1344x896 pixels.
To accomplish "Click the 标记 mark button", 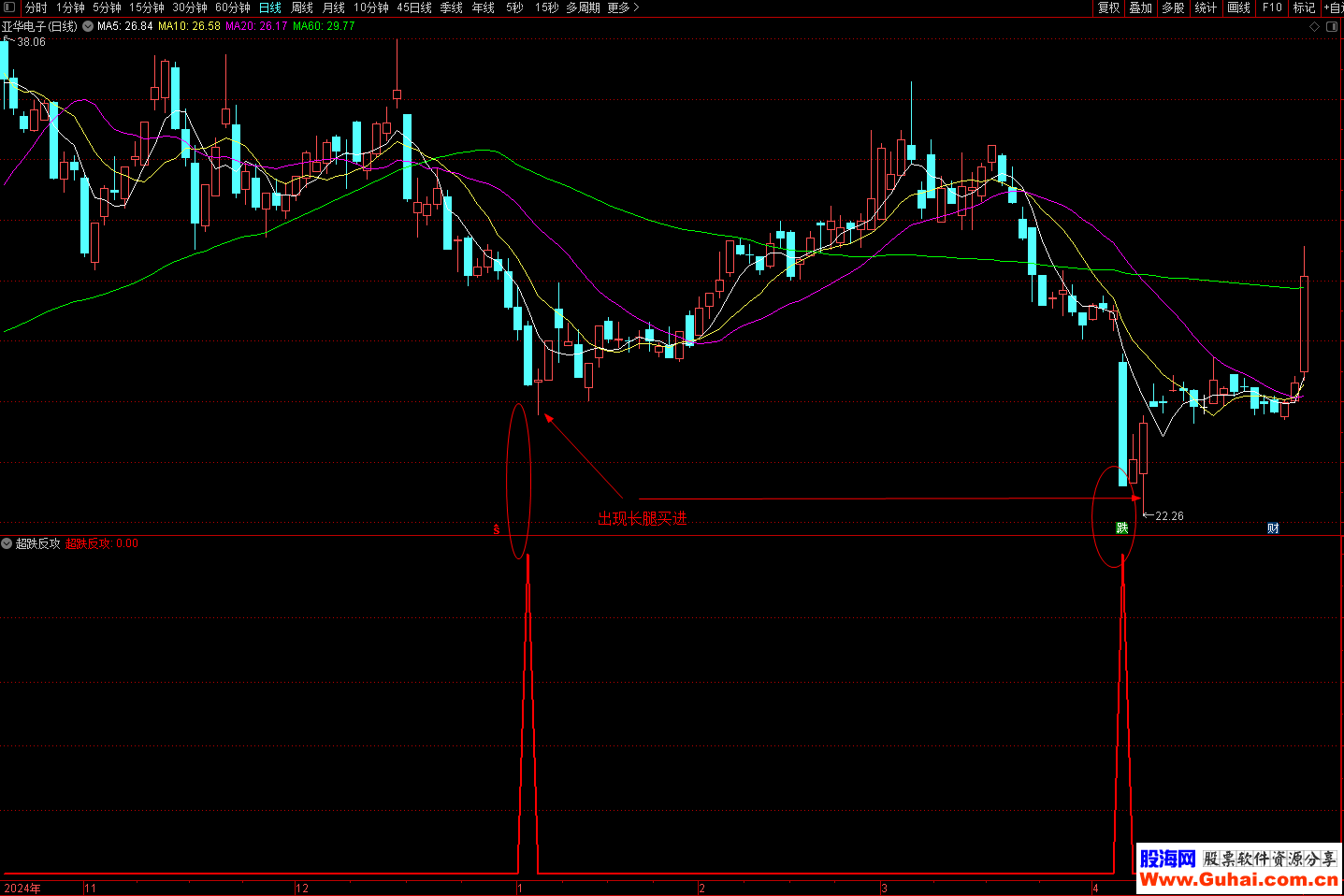I will point(1304,7).
